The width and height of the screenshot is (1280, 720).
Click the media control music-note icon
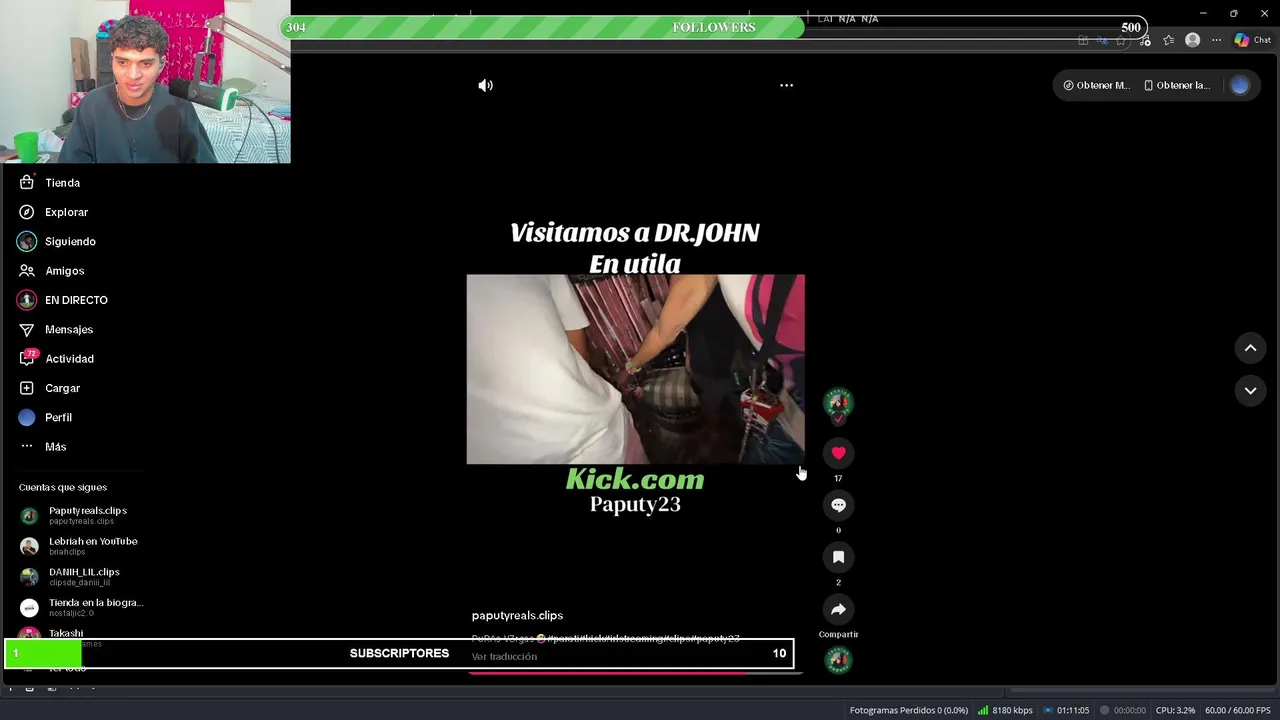(1144, 40)
